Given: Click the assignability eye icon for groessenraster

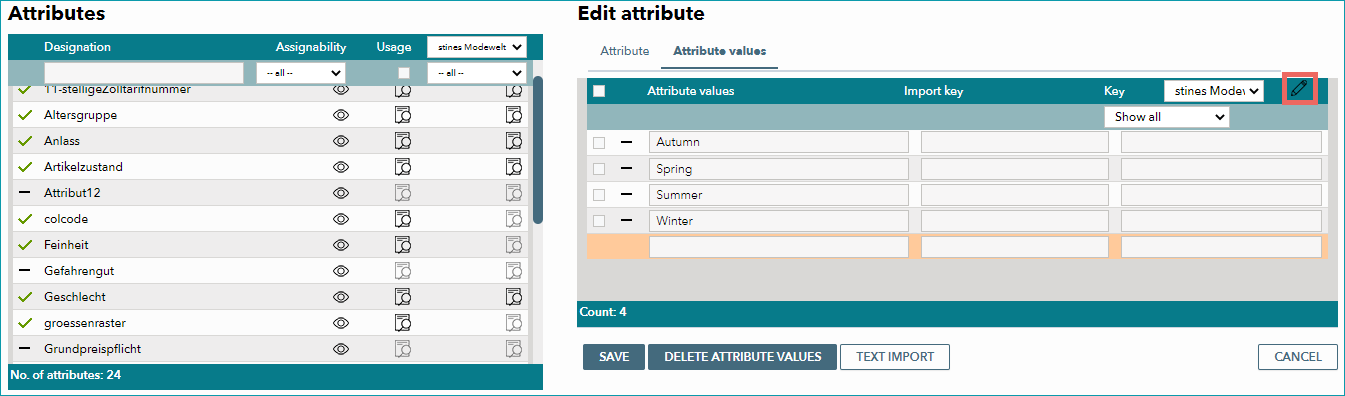Looking at the screenshot, I should click(x=341, y=323).
